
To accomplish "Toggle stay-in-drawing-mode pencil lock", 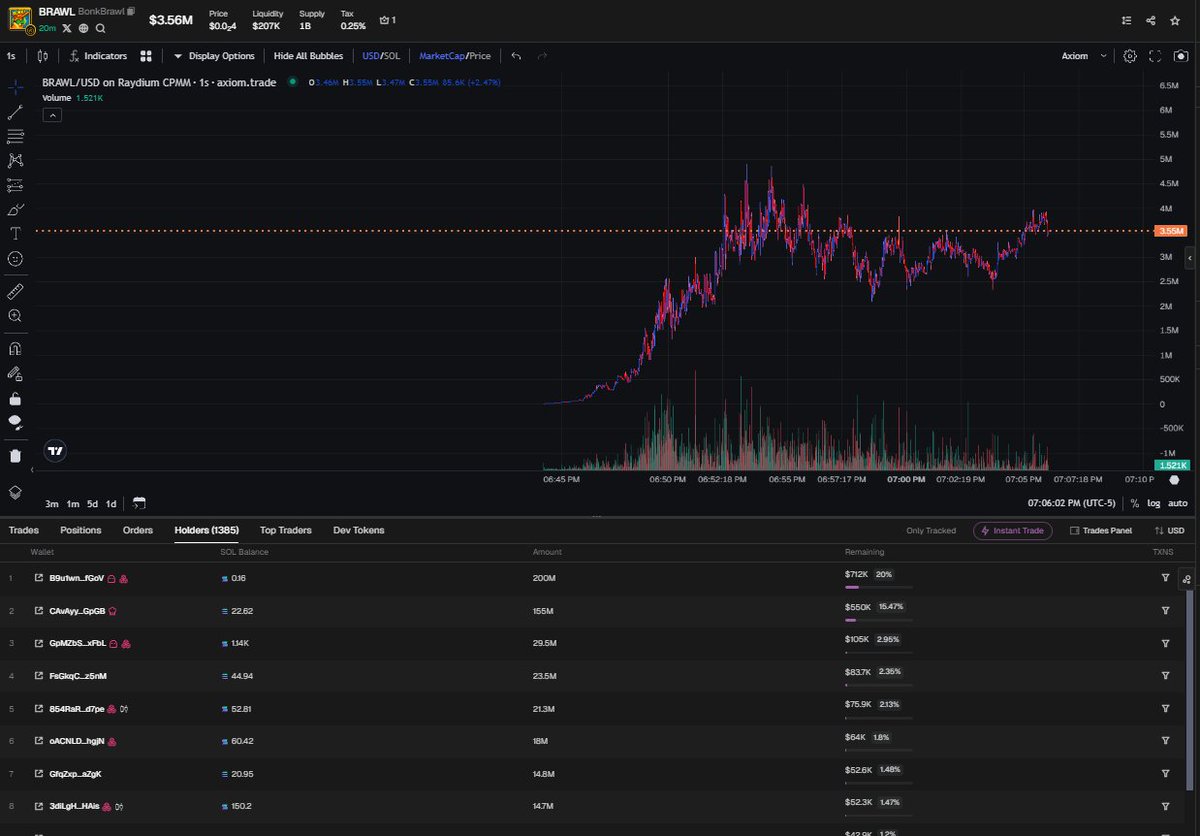I will 15,373.
